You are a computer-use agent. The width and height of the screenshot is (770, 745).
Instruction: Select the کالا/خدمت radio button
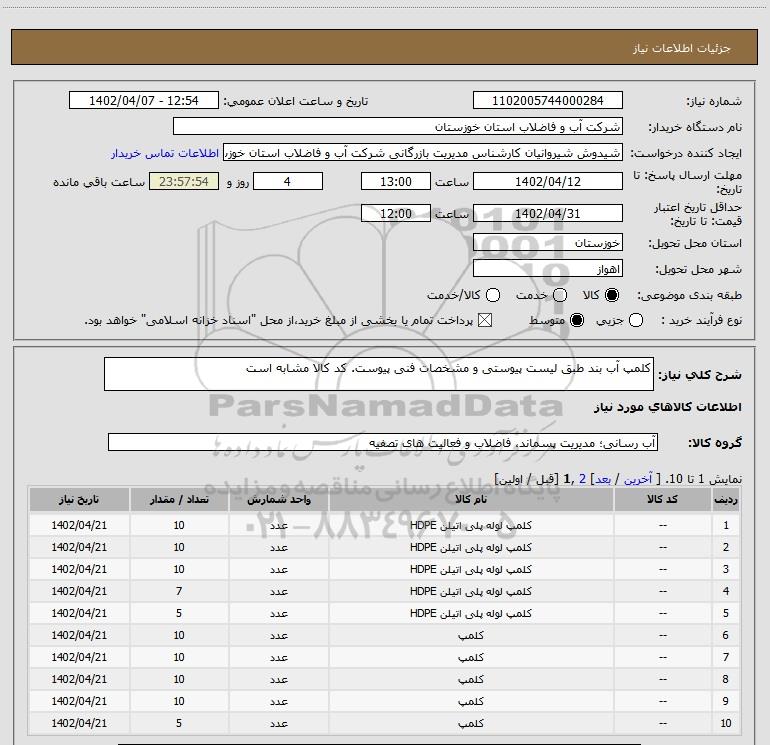493,295
